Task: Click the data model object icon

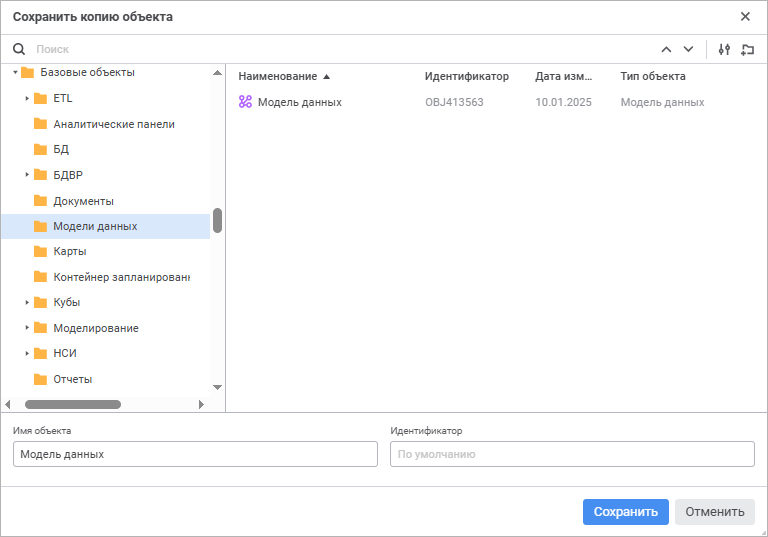Action: tap(245, 102)
